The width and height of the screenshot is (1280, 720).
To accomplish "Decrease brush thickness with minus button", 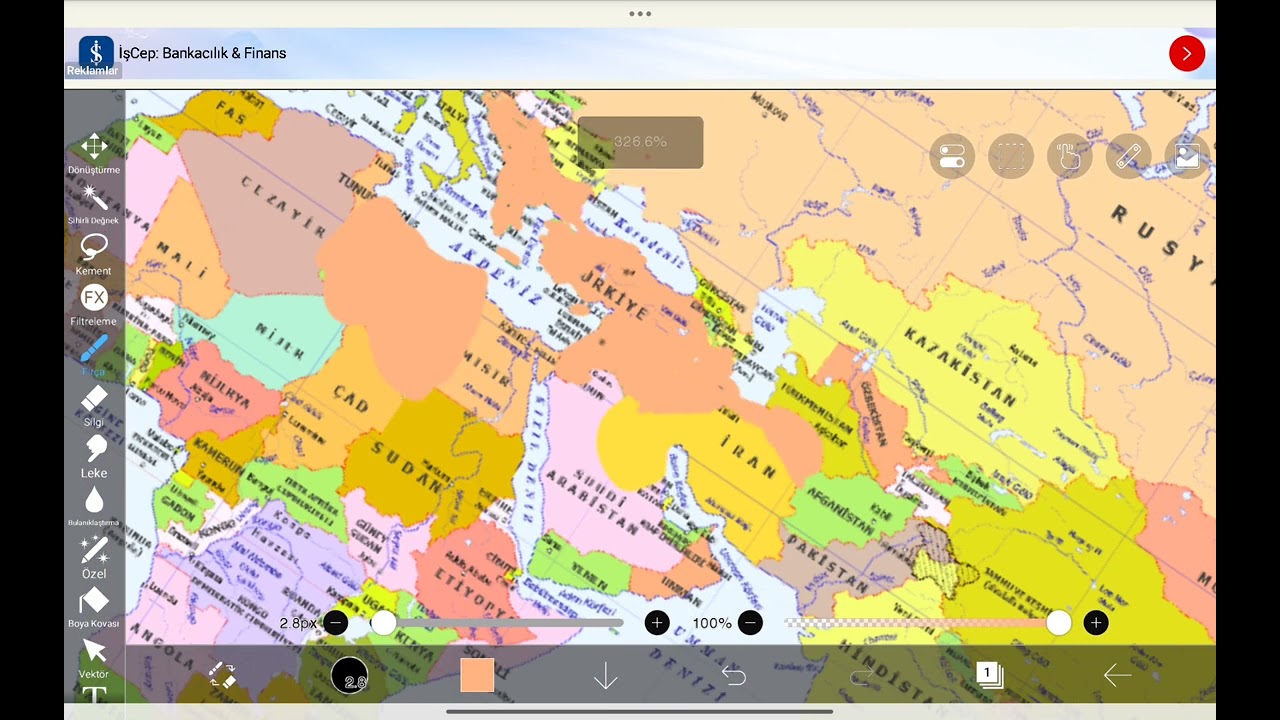I will click(x=336, y=623).
